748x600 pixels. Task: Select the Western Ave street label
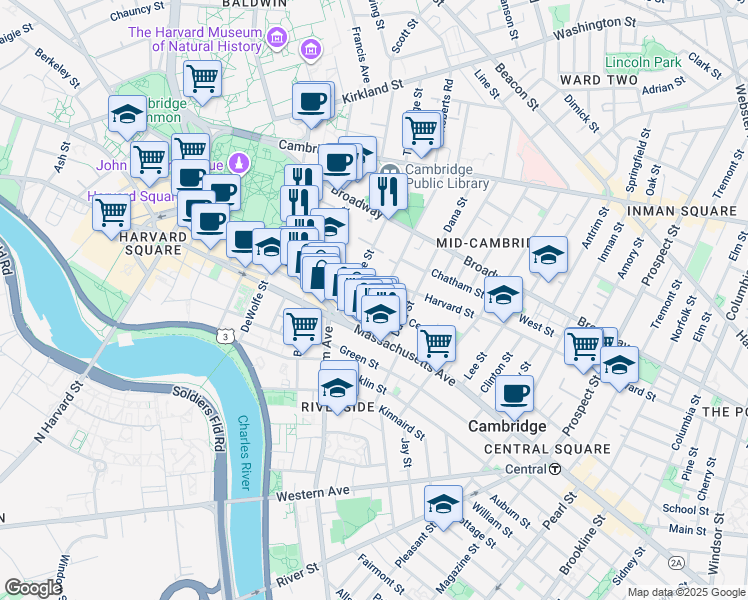312,494
